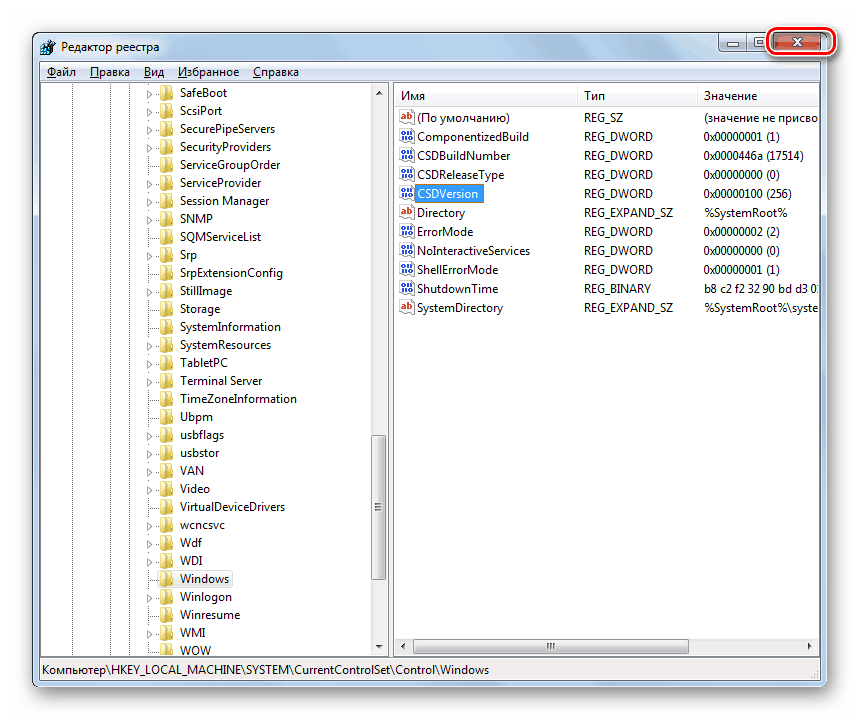The height and width of the screenshot is (720, 860).
Task: Click the DWORD icon next to ErrorMode
Action: [x=406, y=231]
